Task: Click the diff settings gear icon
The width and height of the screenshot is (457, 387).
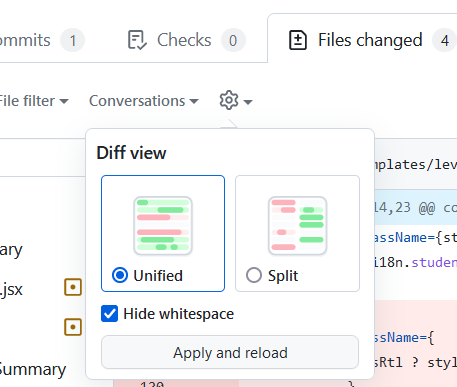Action: click(229, 100)
